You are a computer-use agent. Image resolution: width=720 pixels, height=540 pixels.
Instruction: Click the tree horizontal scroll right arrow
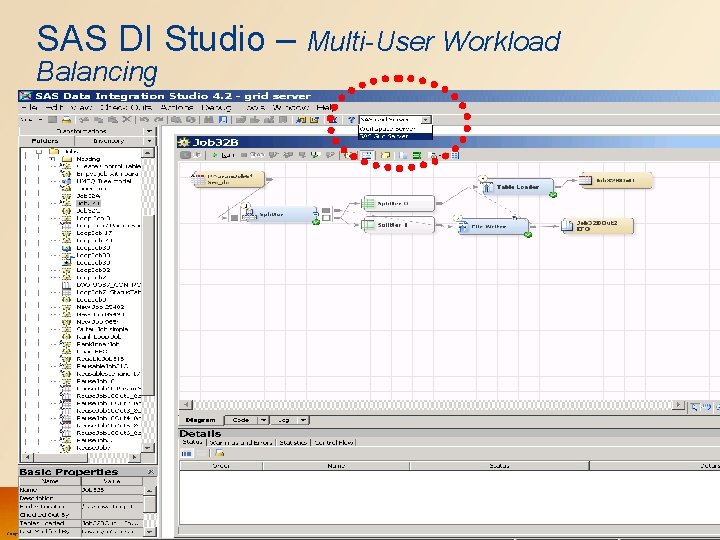[135, 457]
